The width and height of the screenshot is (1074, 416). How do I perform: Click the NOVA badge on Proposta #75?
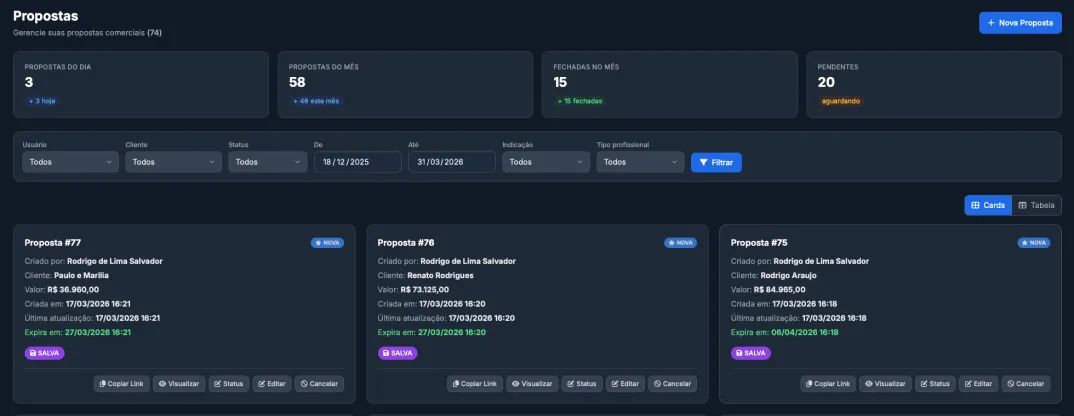(1034, 243)
